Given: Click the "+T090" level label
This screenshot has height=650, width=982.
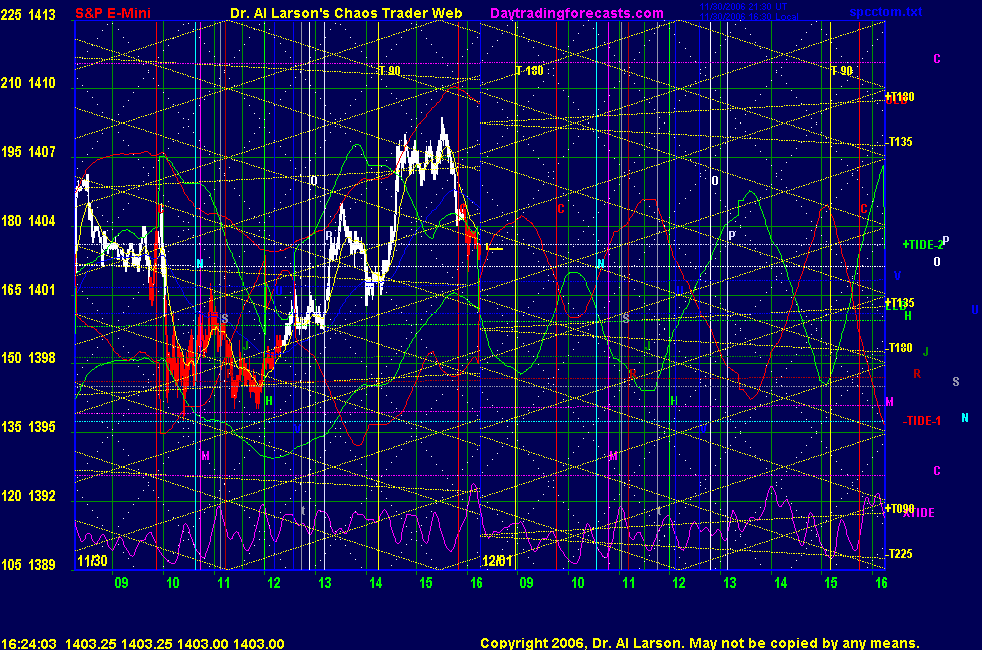Looking at the screenshot, I should pos(900,508).
